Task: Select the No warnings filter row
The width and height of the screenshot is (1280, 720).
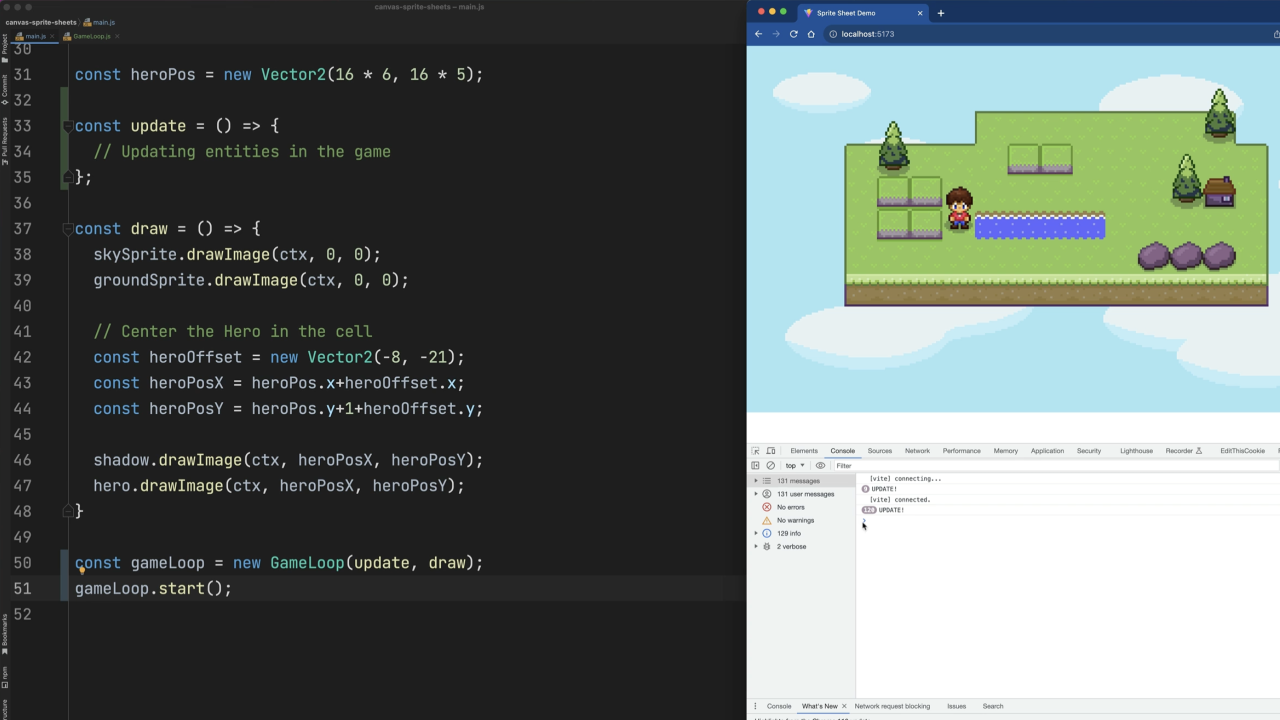Action: (x=801, y=520)
